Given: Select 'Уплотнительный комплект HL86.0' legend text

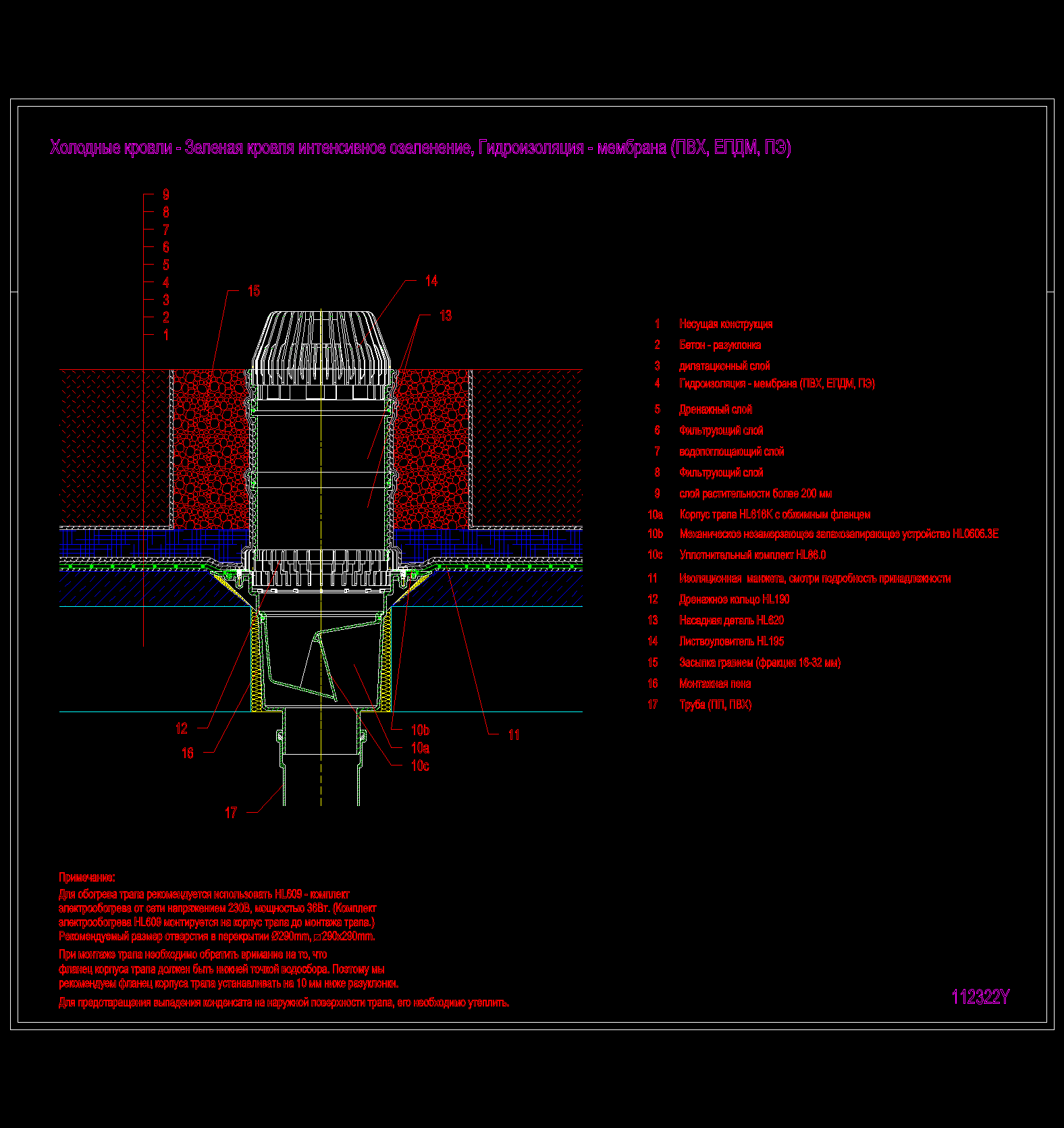Looking at the screenshot, I should point(752,555).
